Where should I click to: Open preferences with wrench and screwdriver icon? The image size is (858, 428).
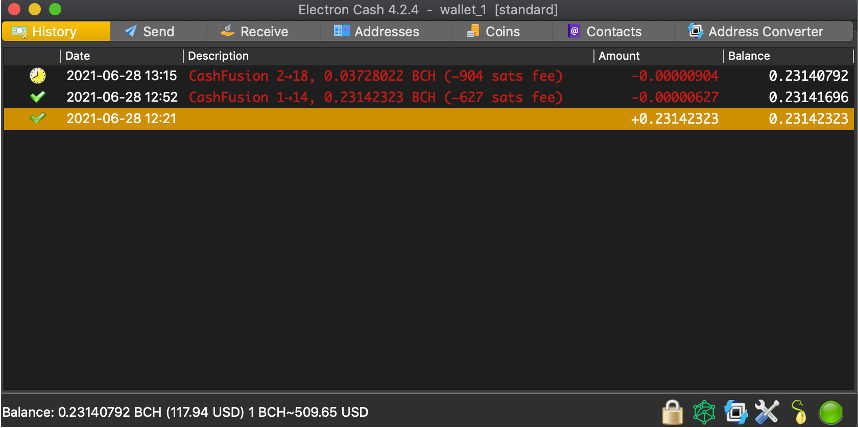tap(767, 411)
